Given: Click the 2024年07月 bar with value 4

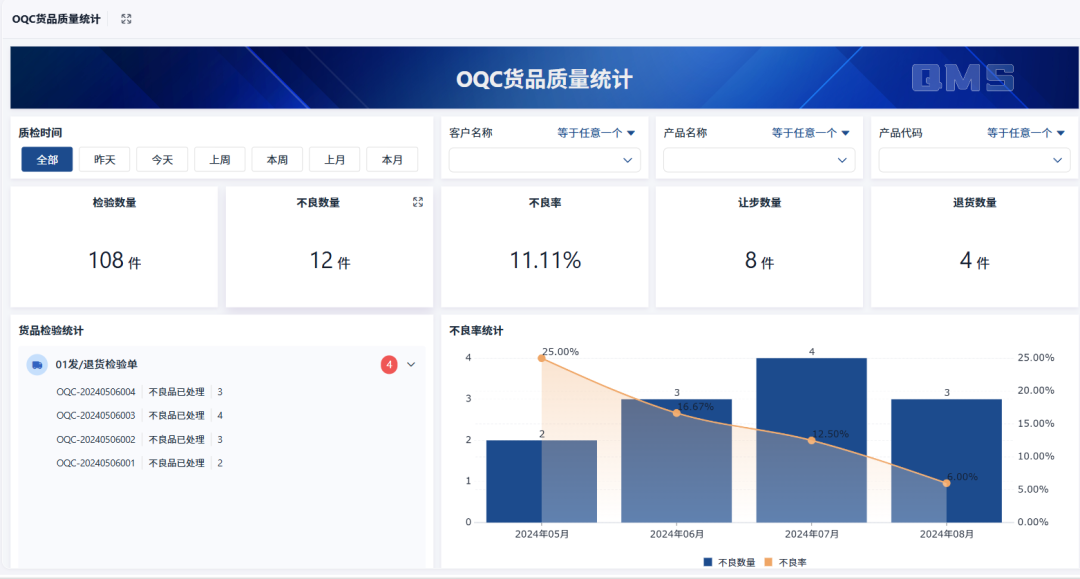Looking at the screenshot, I should 811,440.
